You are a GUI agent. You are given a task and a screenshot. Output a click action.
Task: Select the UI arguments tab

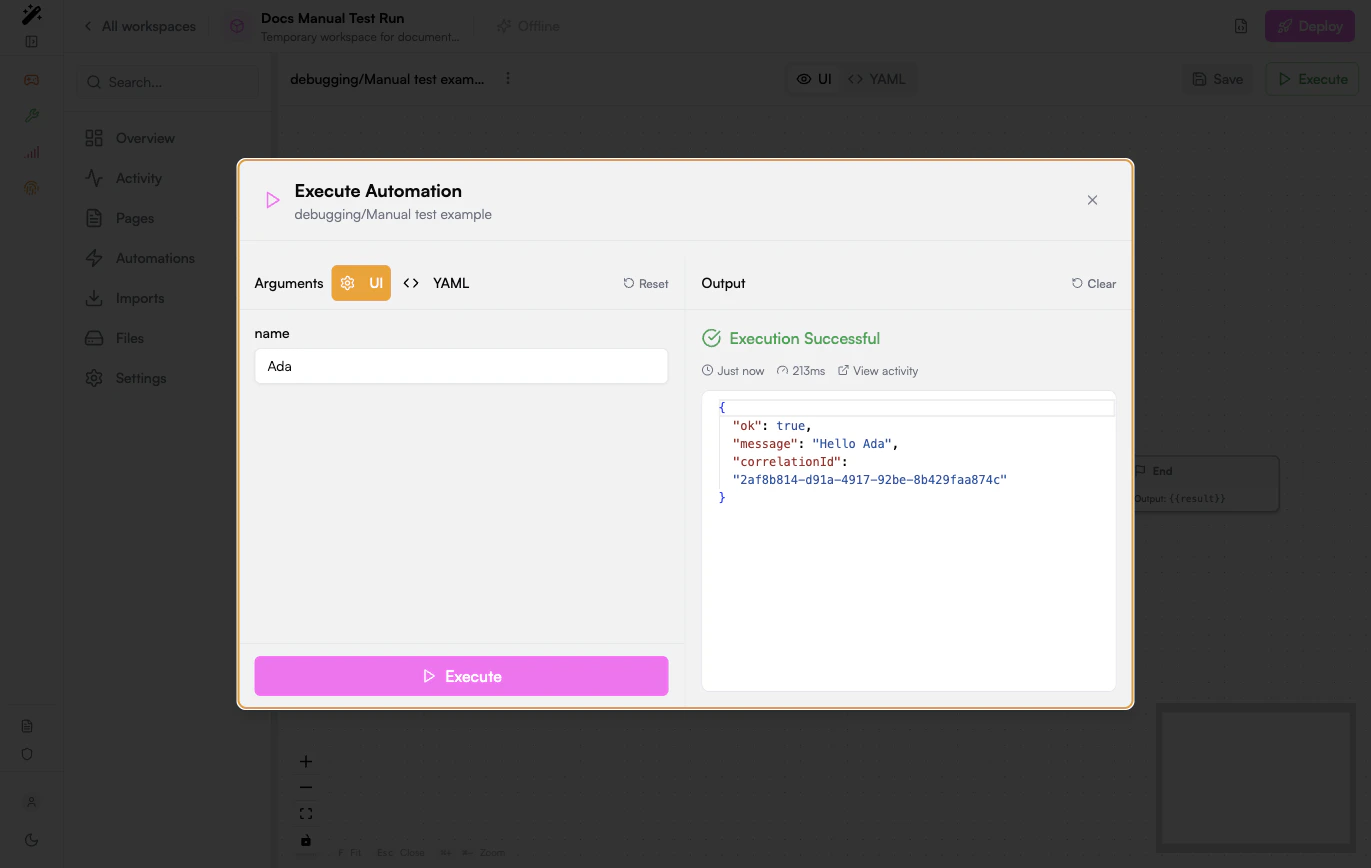point(361,283)
